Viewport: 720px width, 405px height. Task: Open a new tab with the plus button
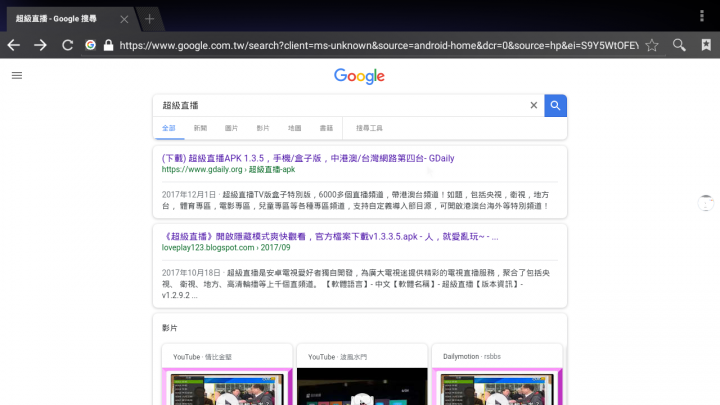[149, 19]
